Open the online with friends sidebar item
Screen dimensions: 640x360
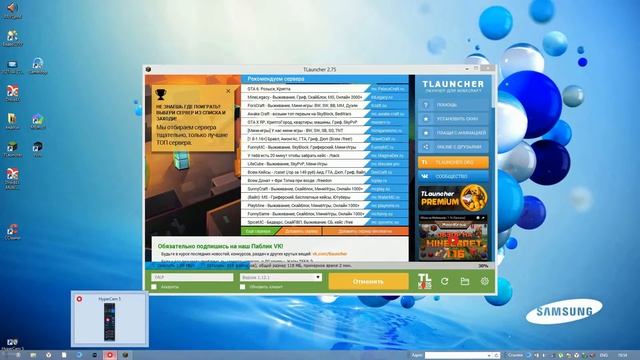(453, 147)
